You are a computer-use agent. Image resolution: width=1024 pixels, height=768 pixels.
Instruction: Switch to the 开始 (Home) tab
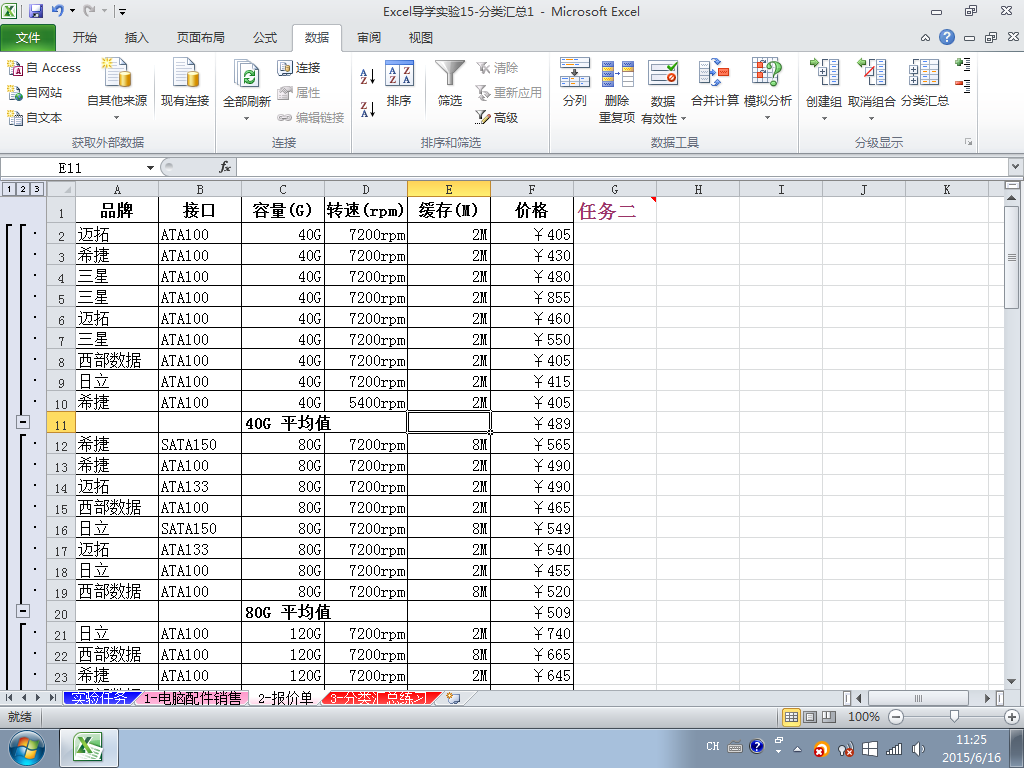[x=85, y=38]
